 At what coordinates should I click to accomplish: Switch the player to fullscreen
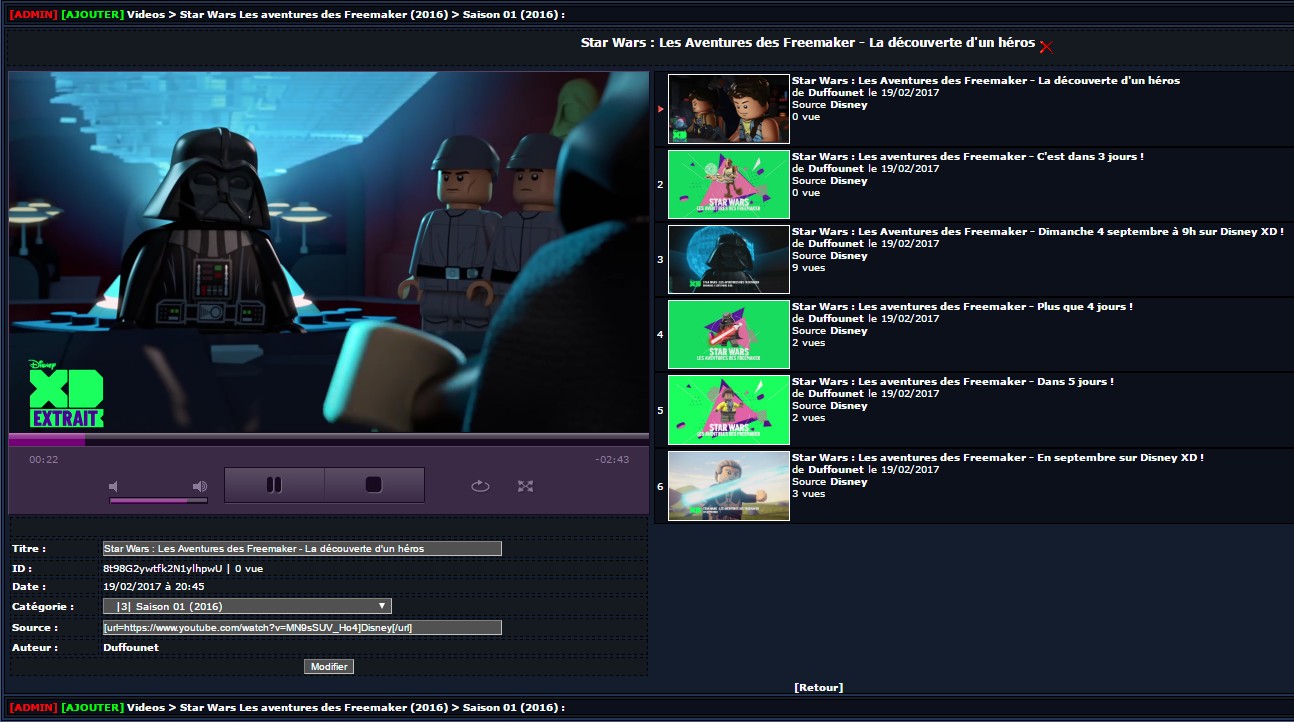[526, 486]
